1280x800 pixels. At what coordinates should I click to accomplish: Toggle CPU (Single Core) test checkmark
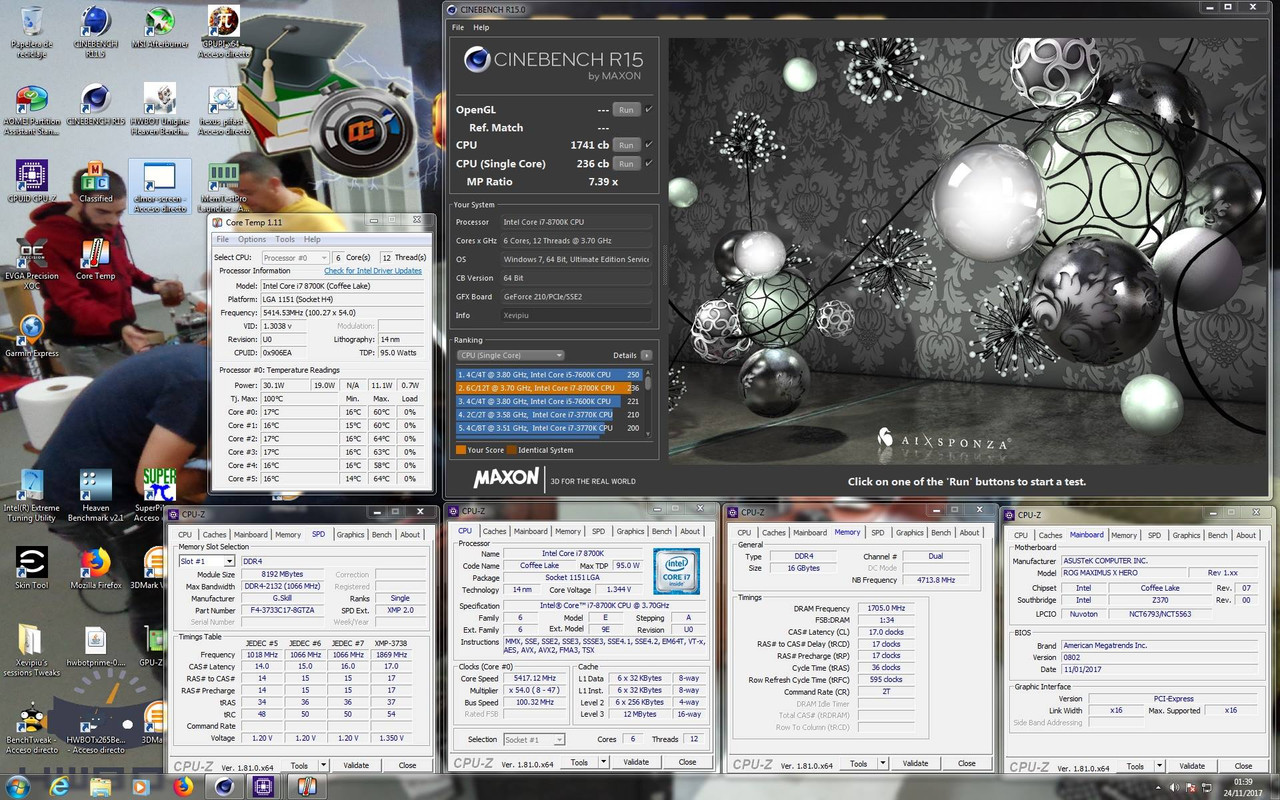pyautogui.click(x=649, y=163)
